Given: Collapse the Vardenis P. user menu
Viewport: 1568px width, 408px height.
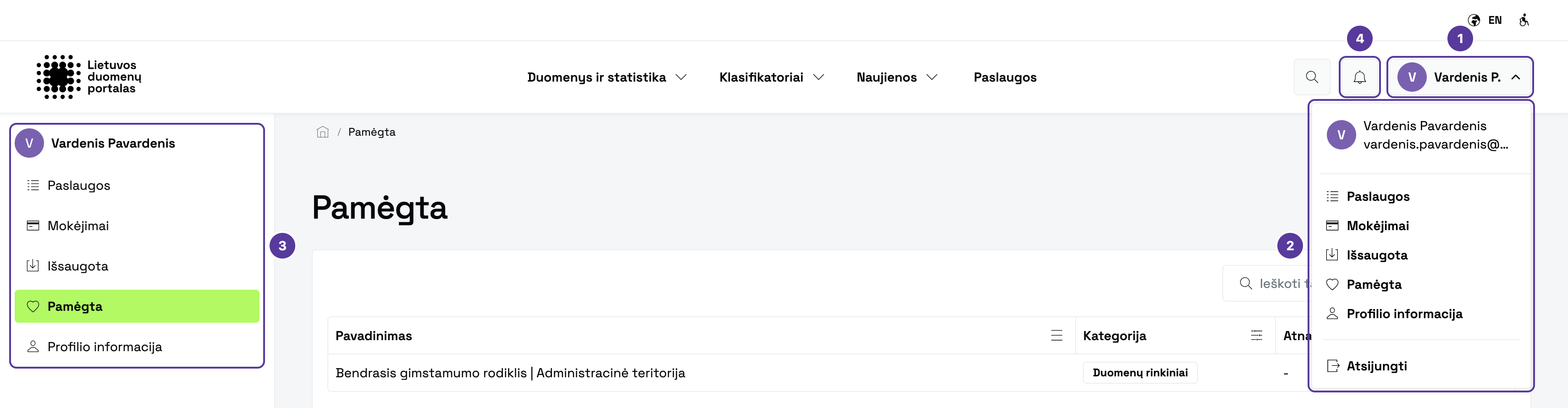Looking at the screenshot, I should click(x=1460, y=77).
